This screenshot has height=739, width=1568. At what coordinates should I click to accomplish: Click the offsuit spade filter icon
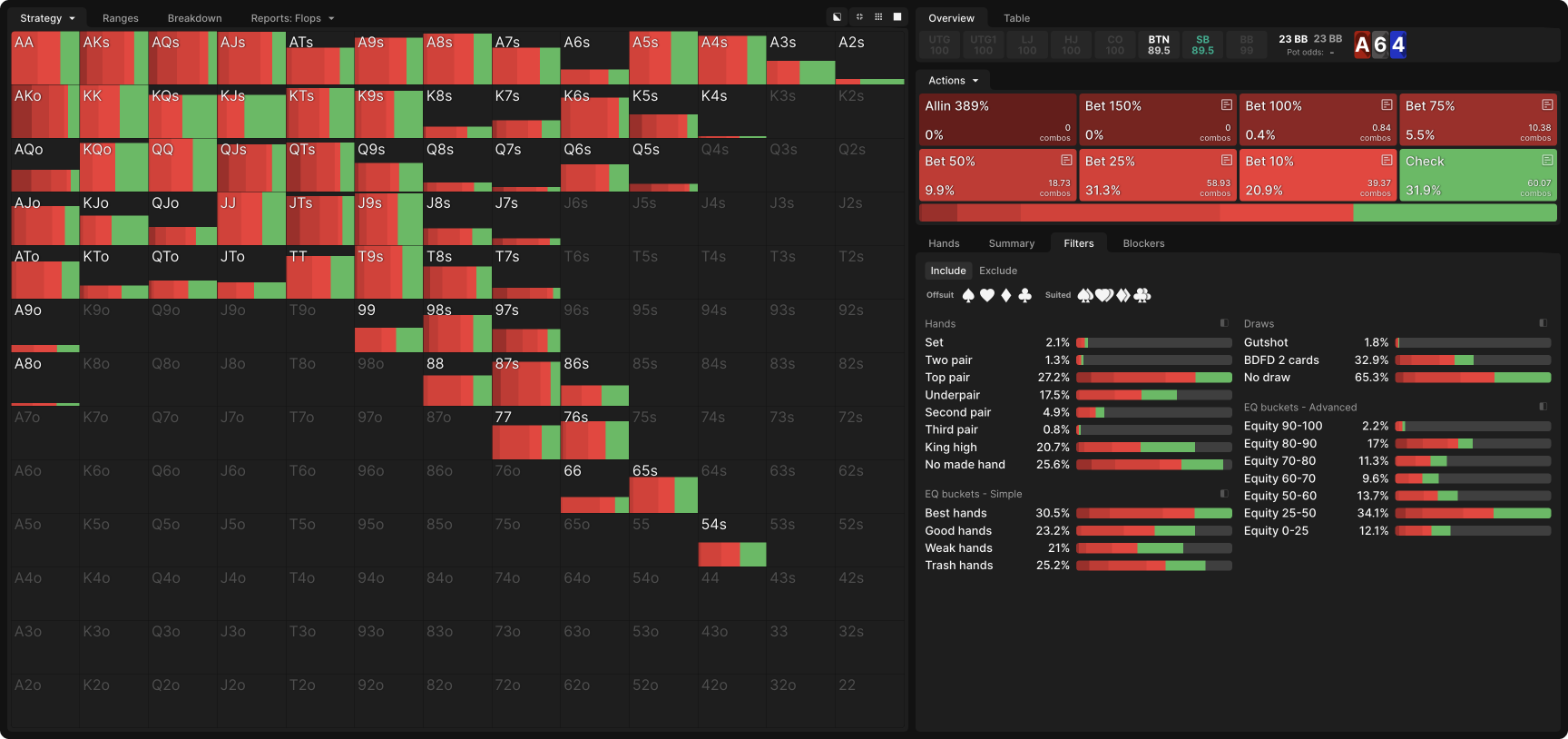pos(968,295)
